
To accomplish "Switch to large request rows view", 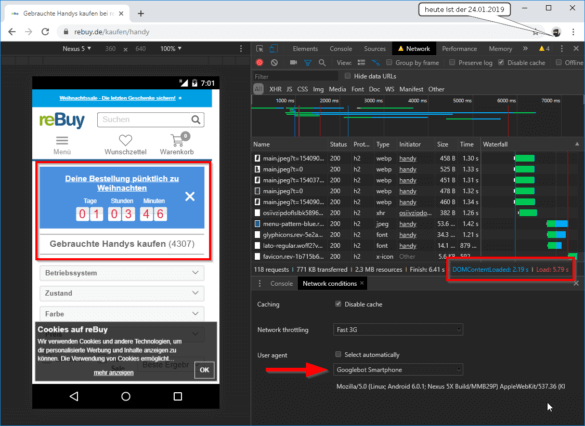I will click(361, 63).
